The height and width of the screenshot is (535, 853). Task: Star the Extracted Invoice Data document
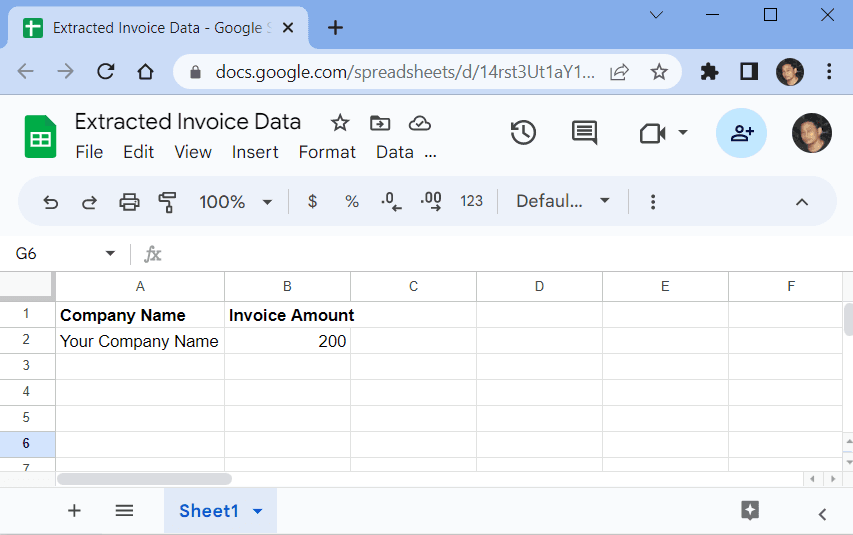click(x=340, y=123)
